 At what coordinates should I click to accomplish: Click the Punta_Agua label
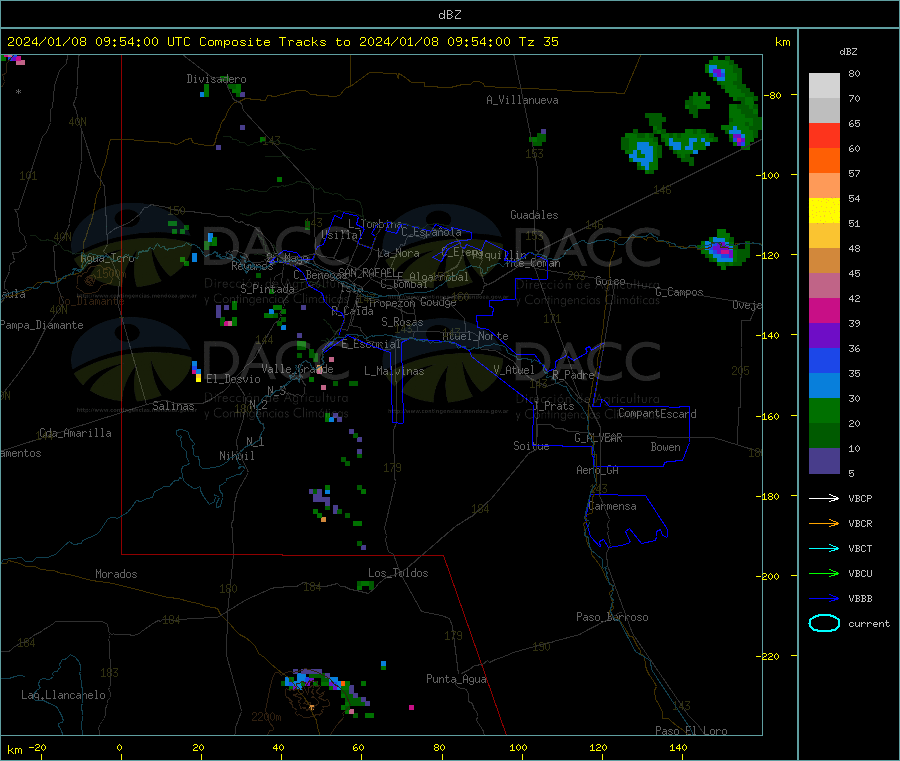[x=456, y=679]
